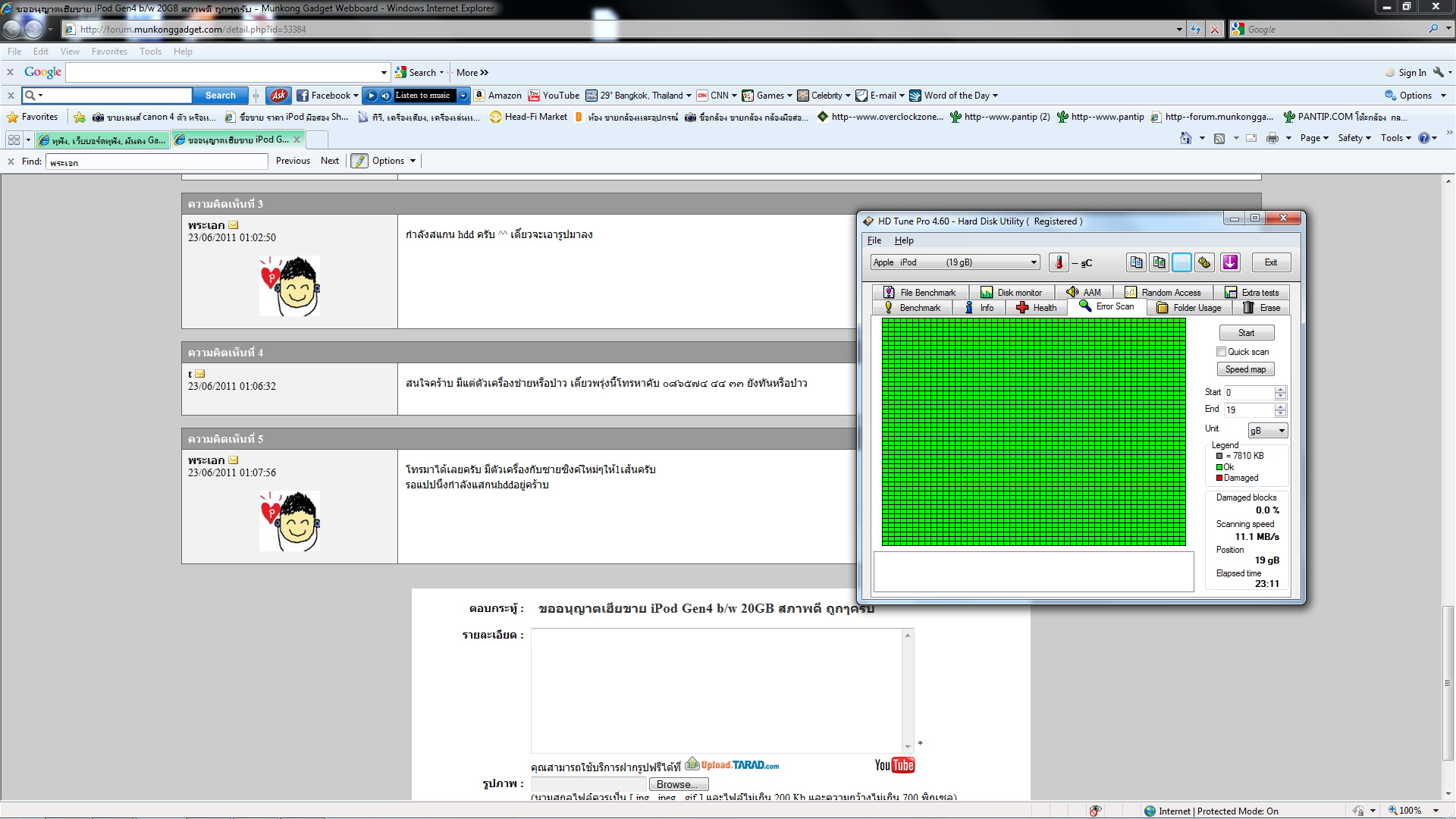Click the HD Tune options gear icon
Viewport: 1456px width, 819px height.
click(x=1204, y=262)
